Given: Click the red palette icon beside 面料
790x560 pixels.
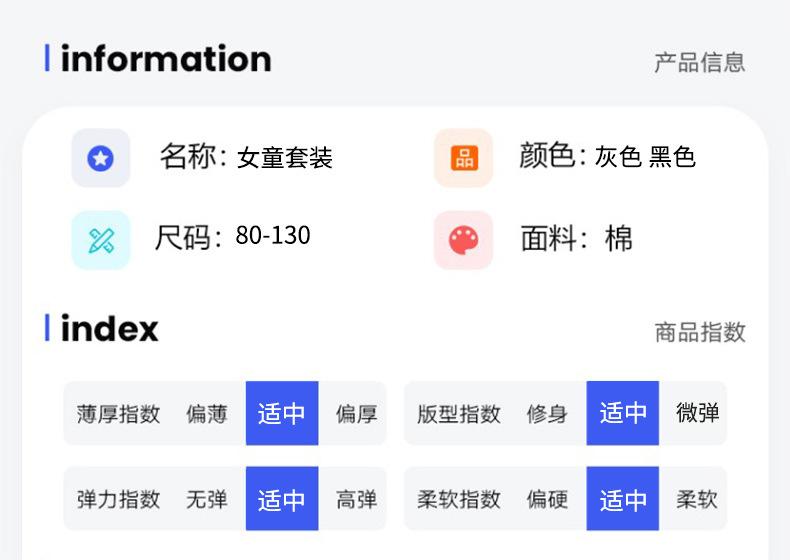Looking at the screenshot, I should tap(463, 240).
